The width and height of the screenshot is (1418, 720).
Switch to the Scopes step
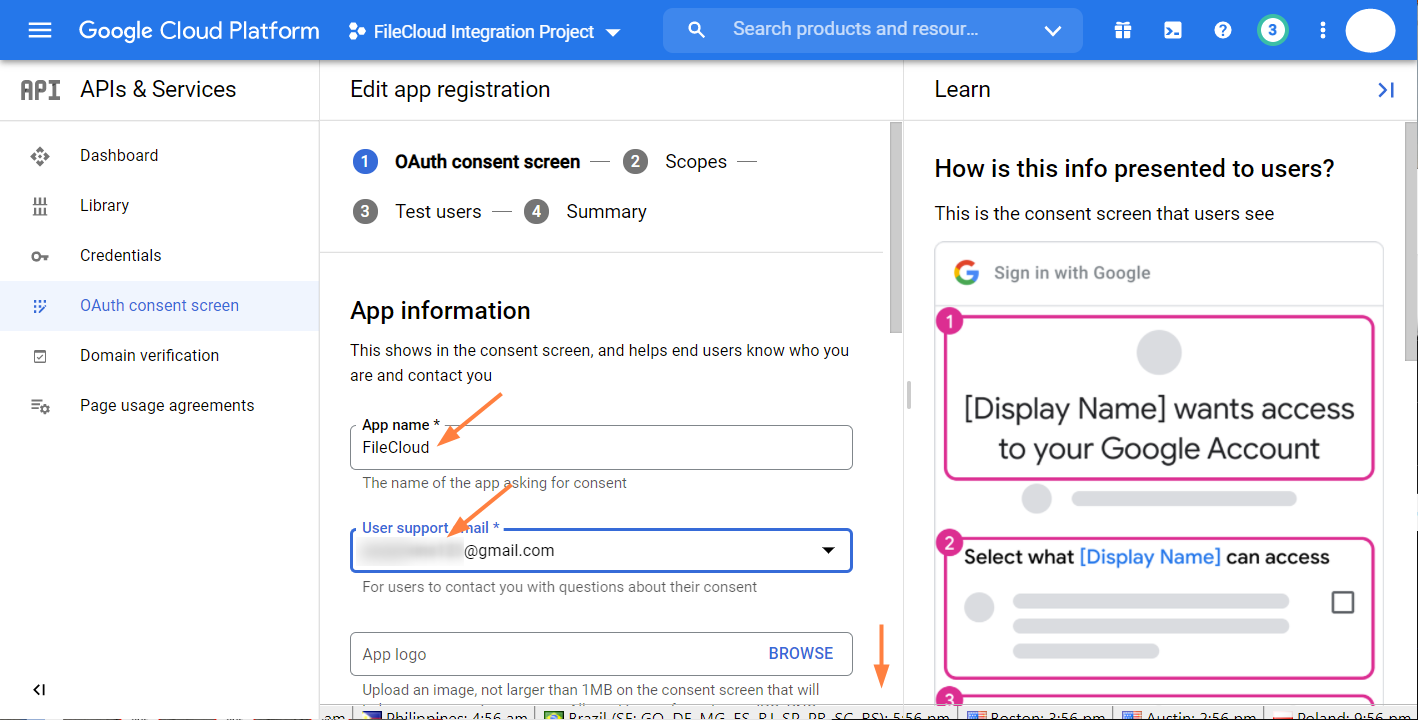pos(696,161)
